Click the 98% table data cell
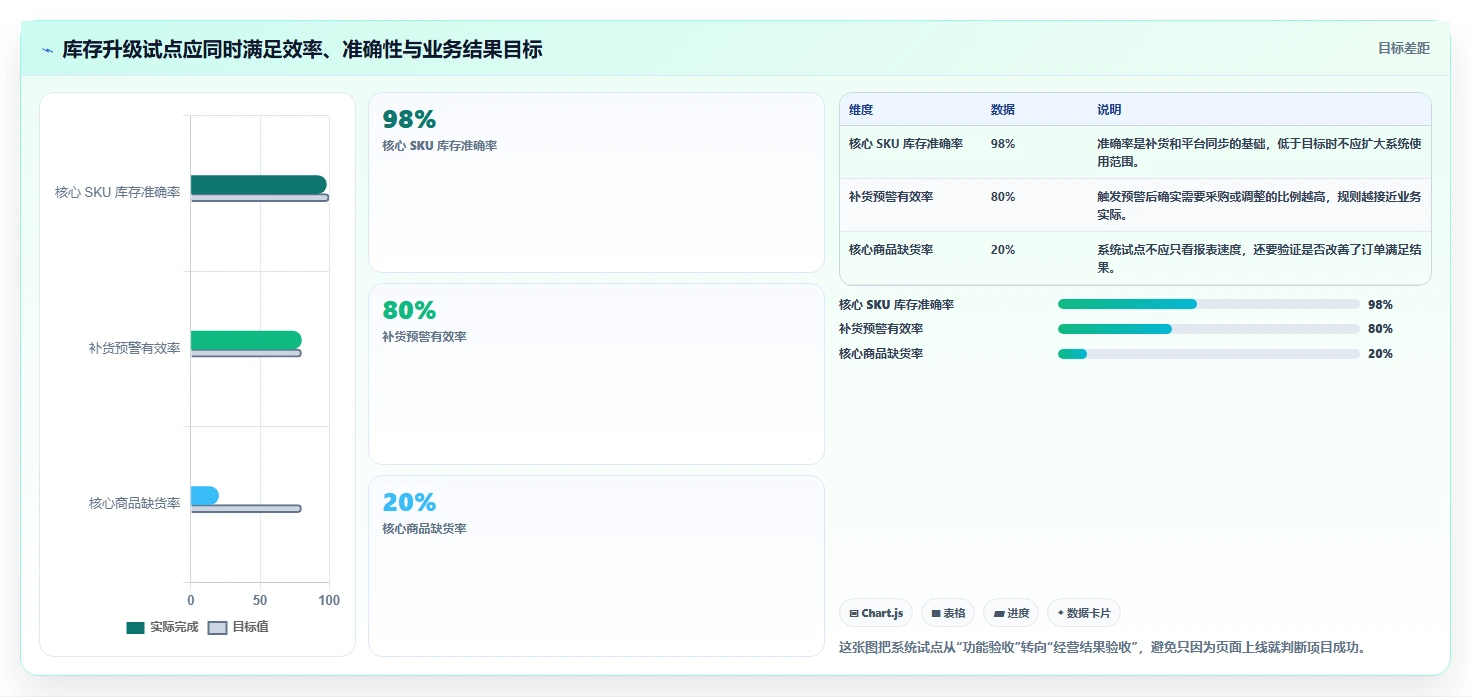Screen dimensions: 1471x697 (1003, 144)
